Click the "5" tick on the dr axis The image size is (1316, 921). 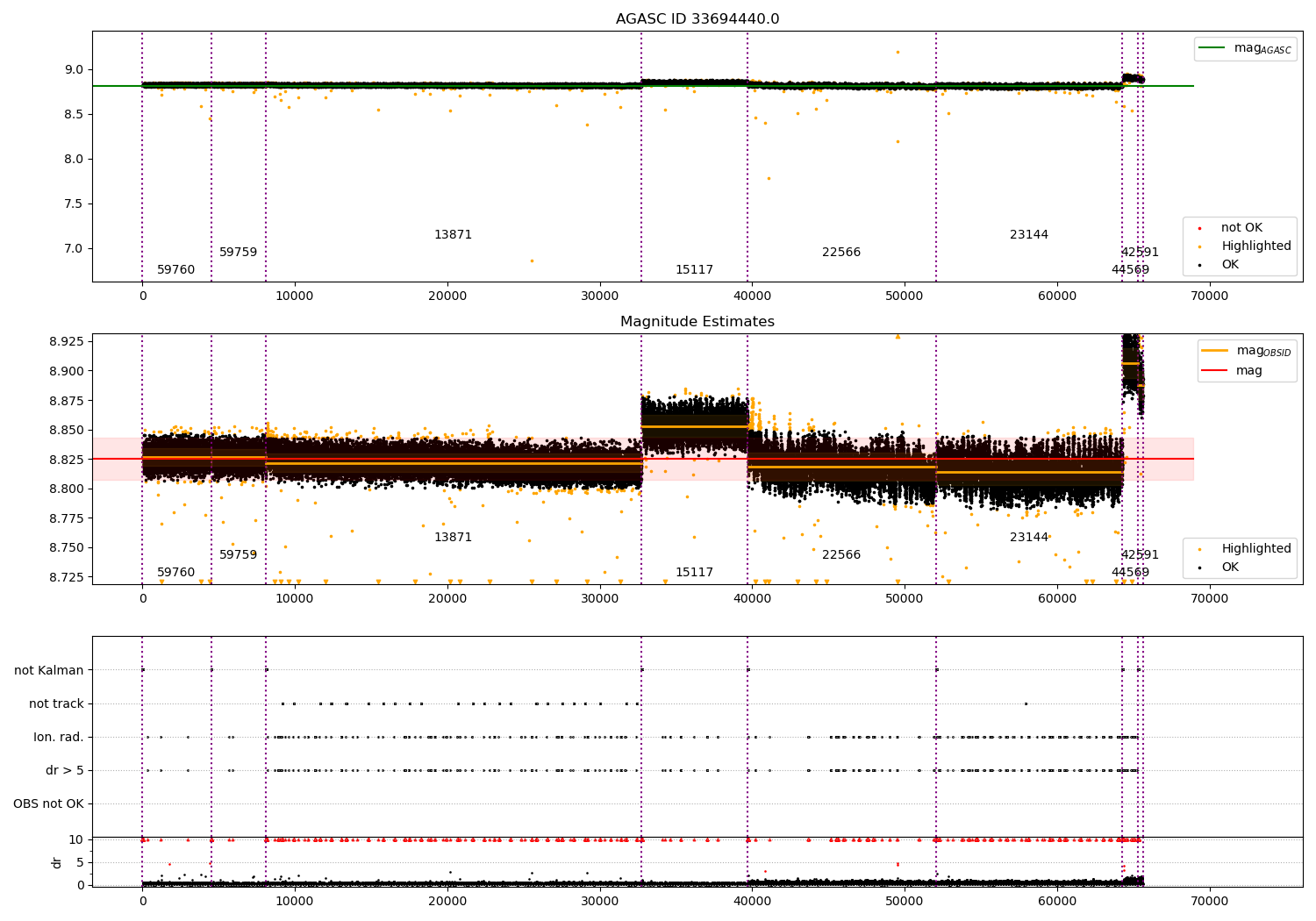click(x=80, y=863)
